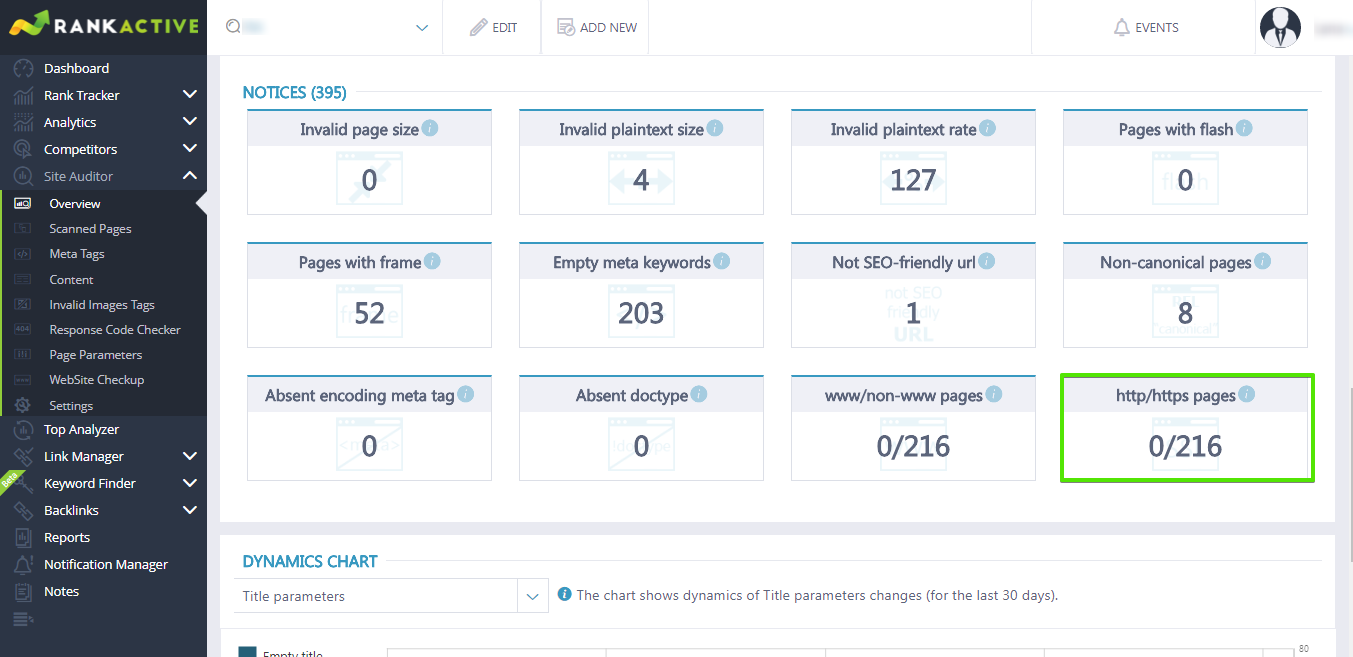1353x657 pixels.
Task: Open the Not SEO-friendly url card showing 1
Action: [913, 294]
